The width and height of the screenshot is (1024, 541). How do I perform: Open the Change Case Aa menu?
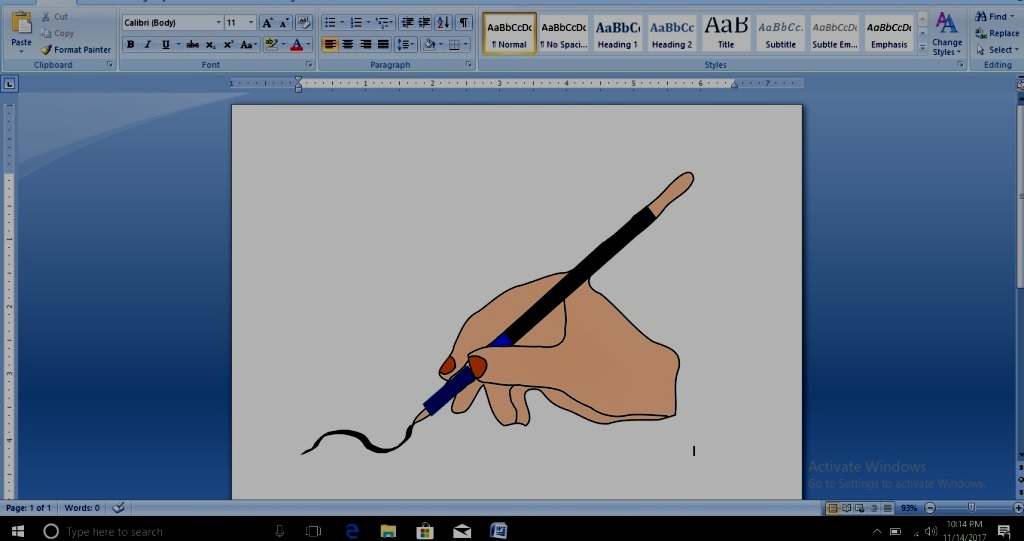click(x=248, y=44)
